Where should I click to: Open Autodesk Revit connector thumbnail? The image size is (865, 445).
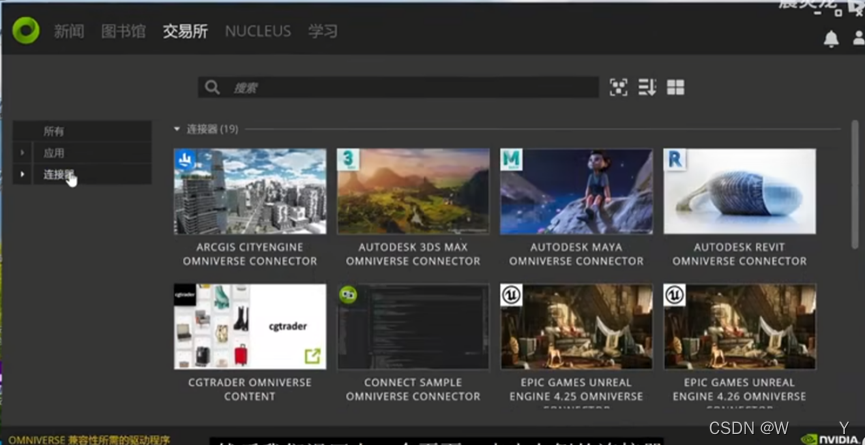click(x=740, y=191)
